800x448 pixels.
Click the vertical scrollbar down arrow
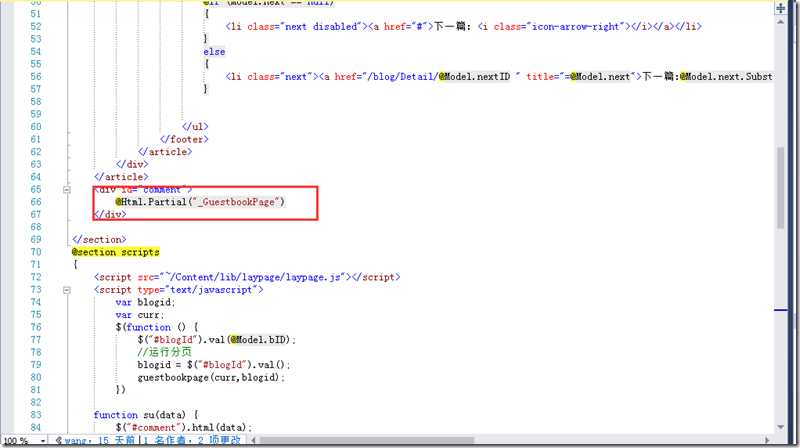(781, 427)
